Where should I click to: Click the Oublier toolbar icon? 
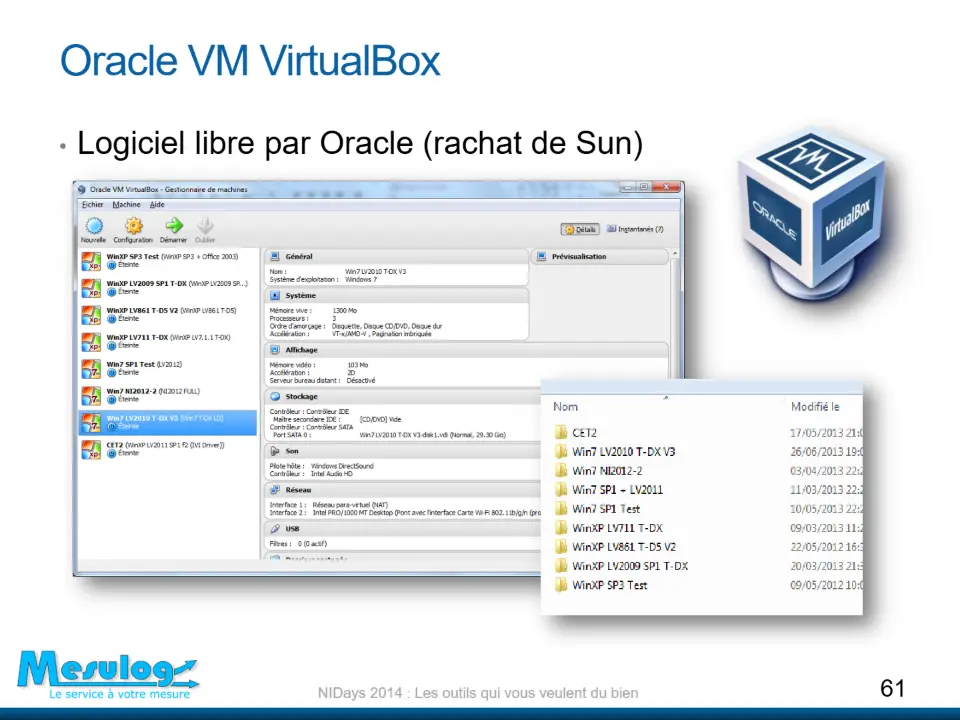[x=205, y=226]
